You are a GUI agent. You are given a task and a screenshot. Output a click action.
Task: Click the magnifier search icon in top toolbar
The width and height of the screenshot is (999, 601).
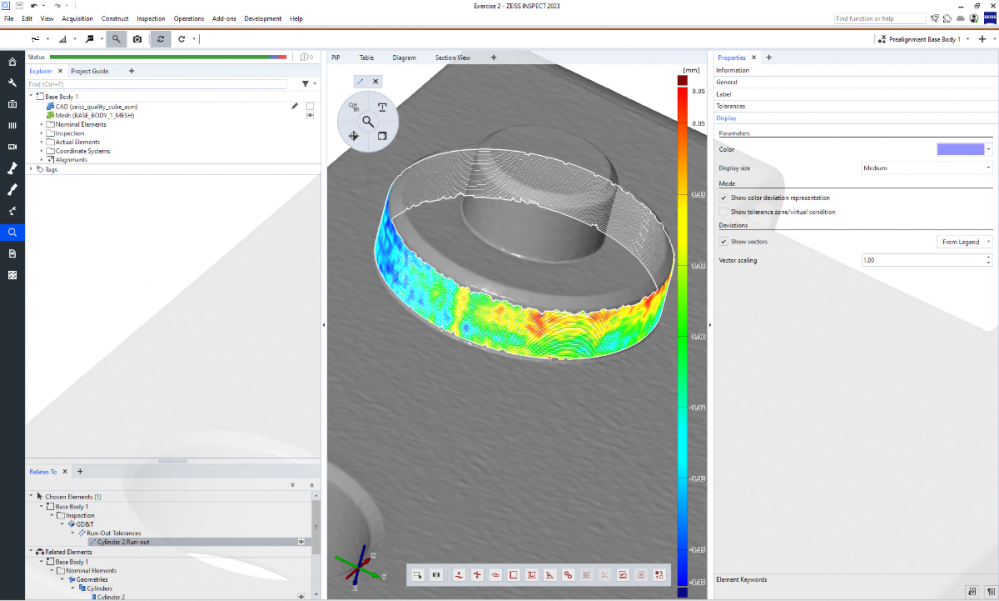click(116, 39)
